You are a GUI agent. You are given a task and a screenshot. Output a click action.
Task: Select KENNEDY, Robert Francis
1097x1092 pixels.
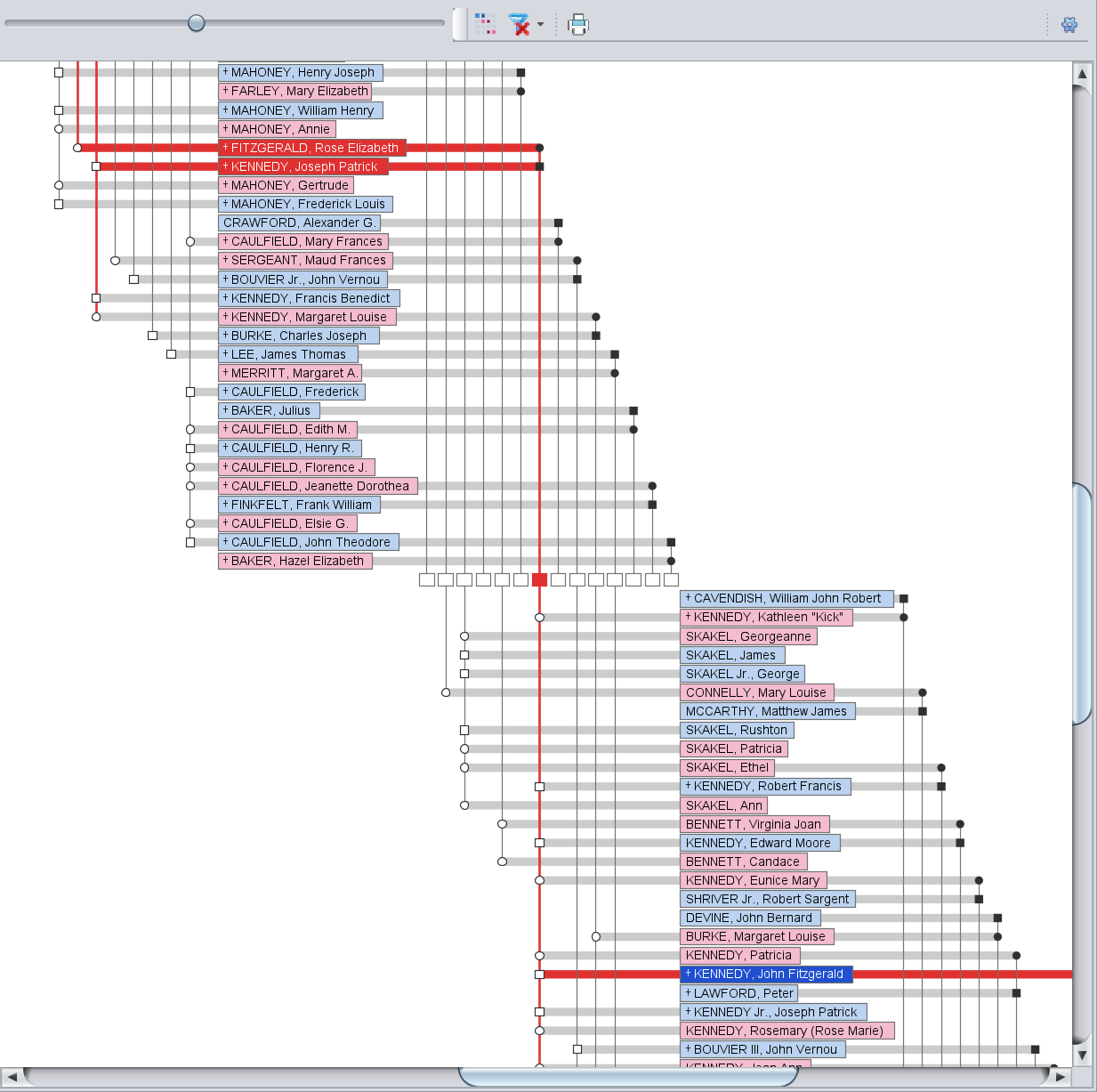click(x=766, y=786)
